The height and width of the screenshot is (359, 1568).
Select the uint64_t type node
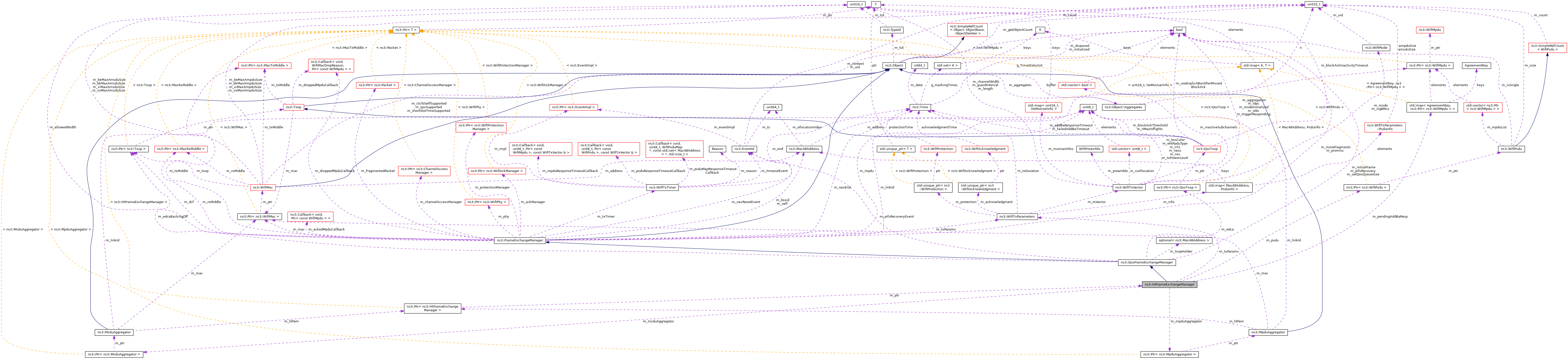click(x=772, y=107)
